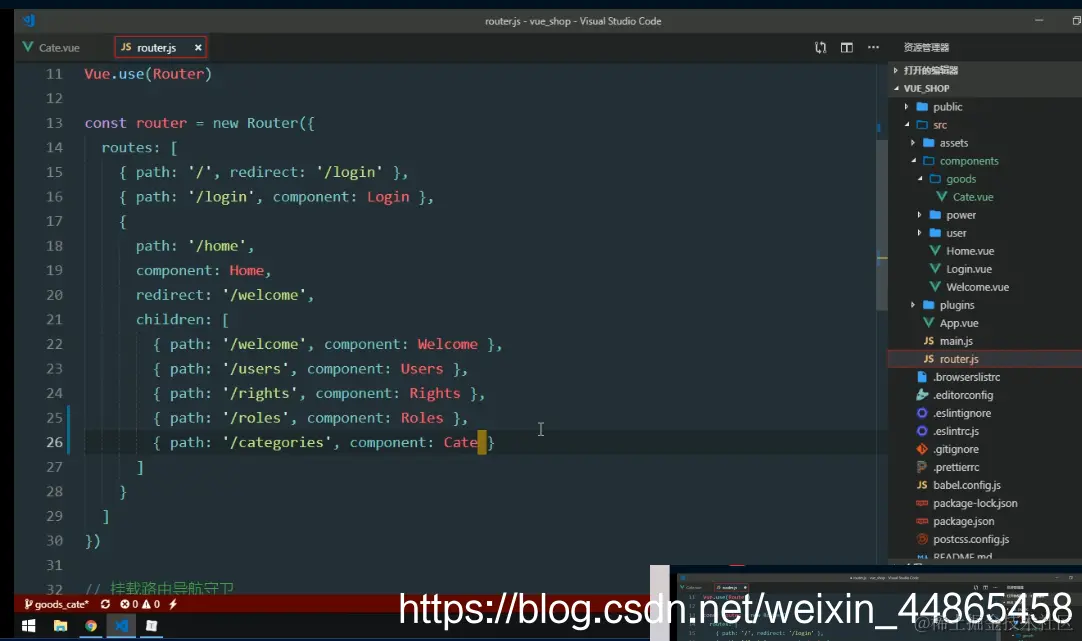The width and height of the screenshot is (1082, 641).
Task: Open App.vue in the explorer
Action: point(958,323)
